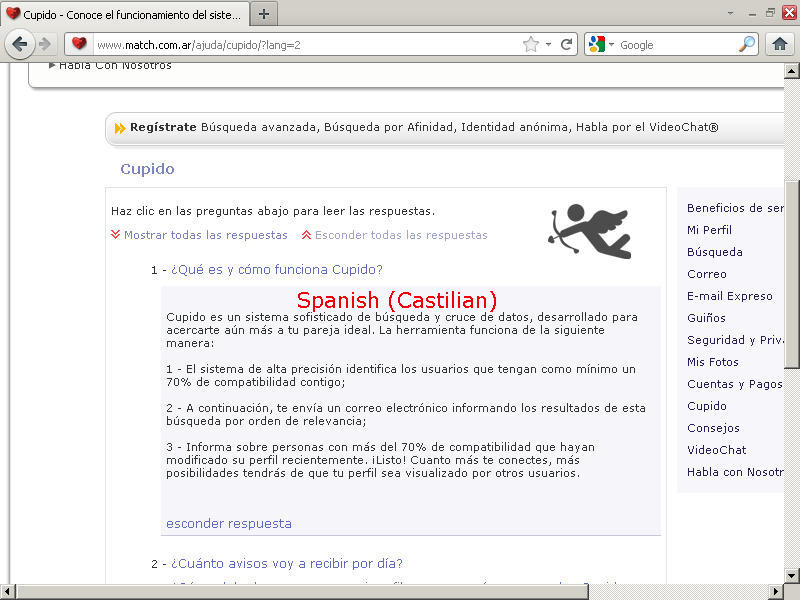
Task: Open Correo sidebar link
Action: click(x=707, y=273)
